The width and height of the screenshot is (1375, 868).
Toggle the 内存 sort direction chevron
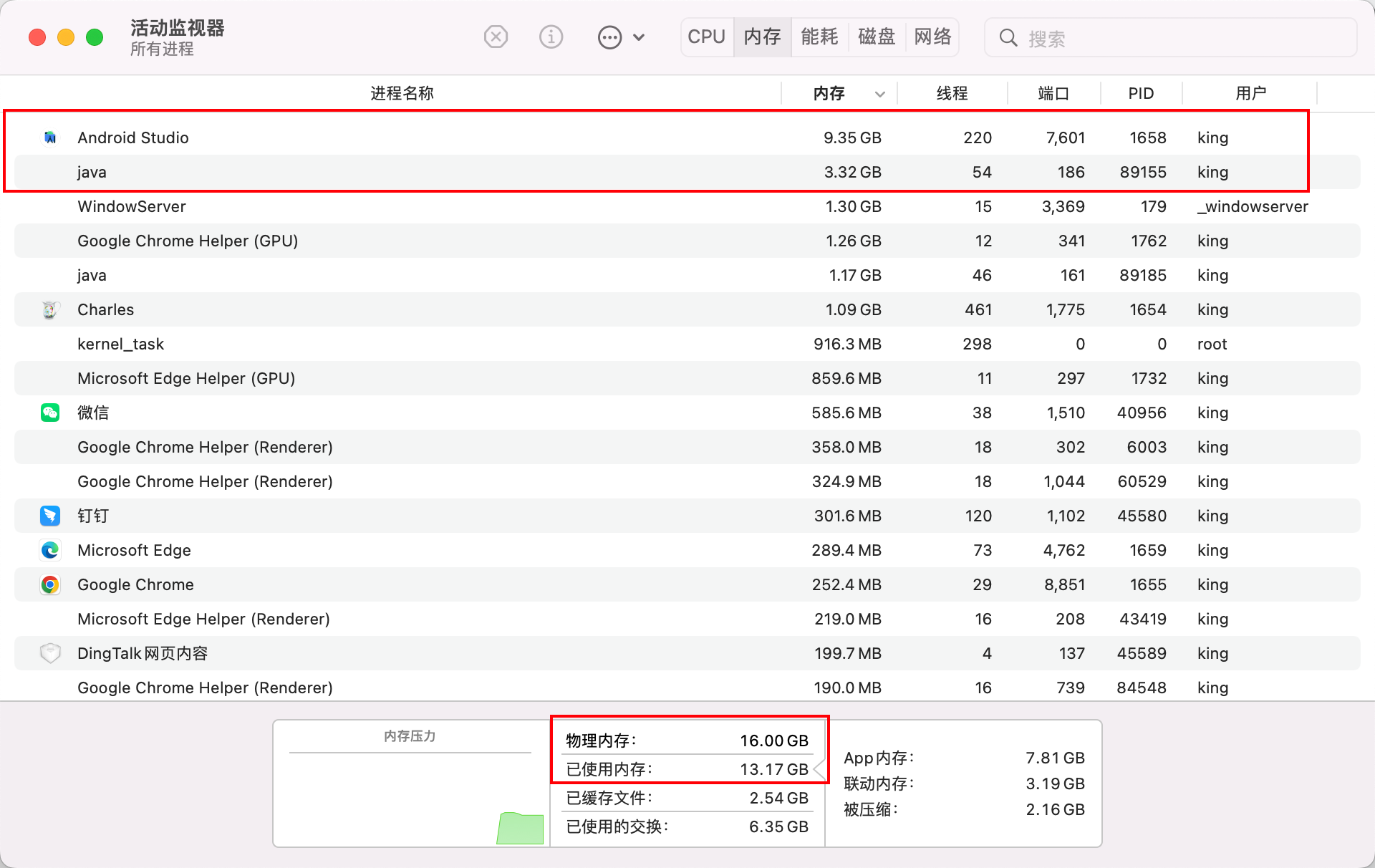click(880, 94)
